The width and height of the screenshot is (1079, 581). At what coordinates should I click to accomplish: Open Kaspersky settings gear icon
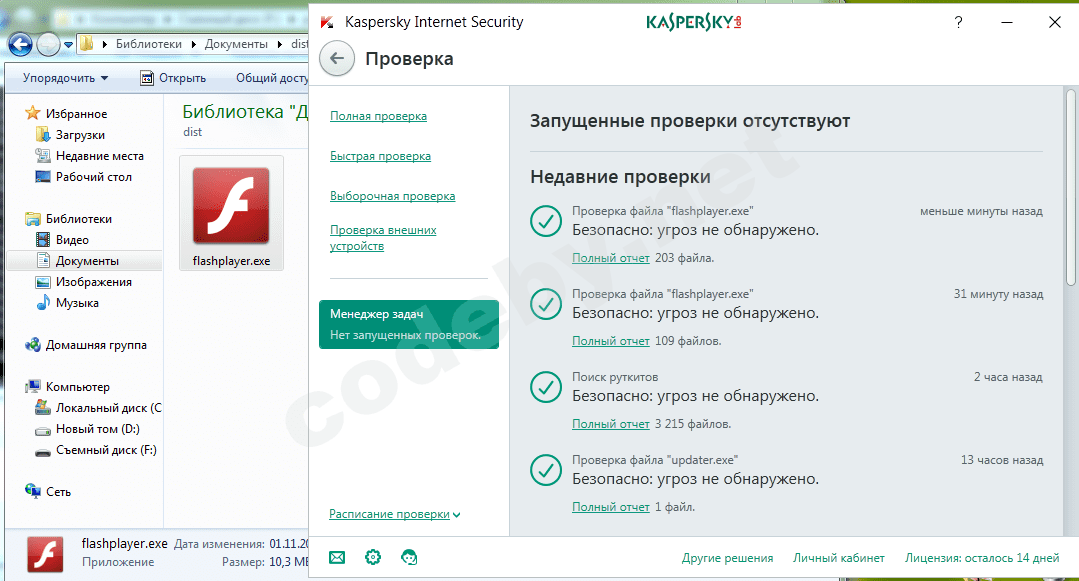pos(373,557)
